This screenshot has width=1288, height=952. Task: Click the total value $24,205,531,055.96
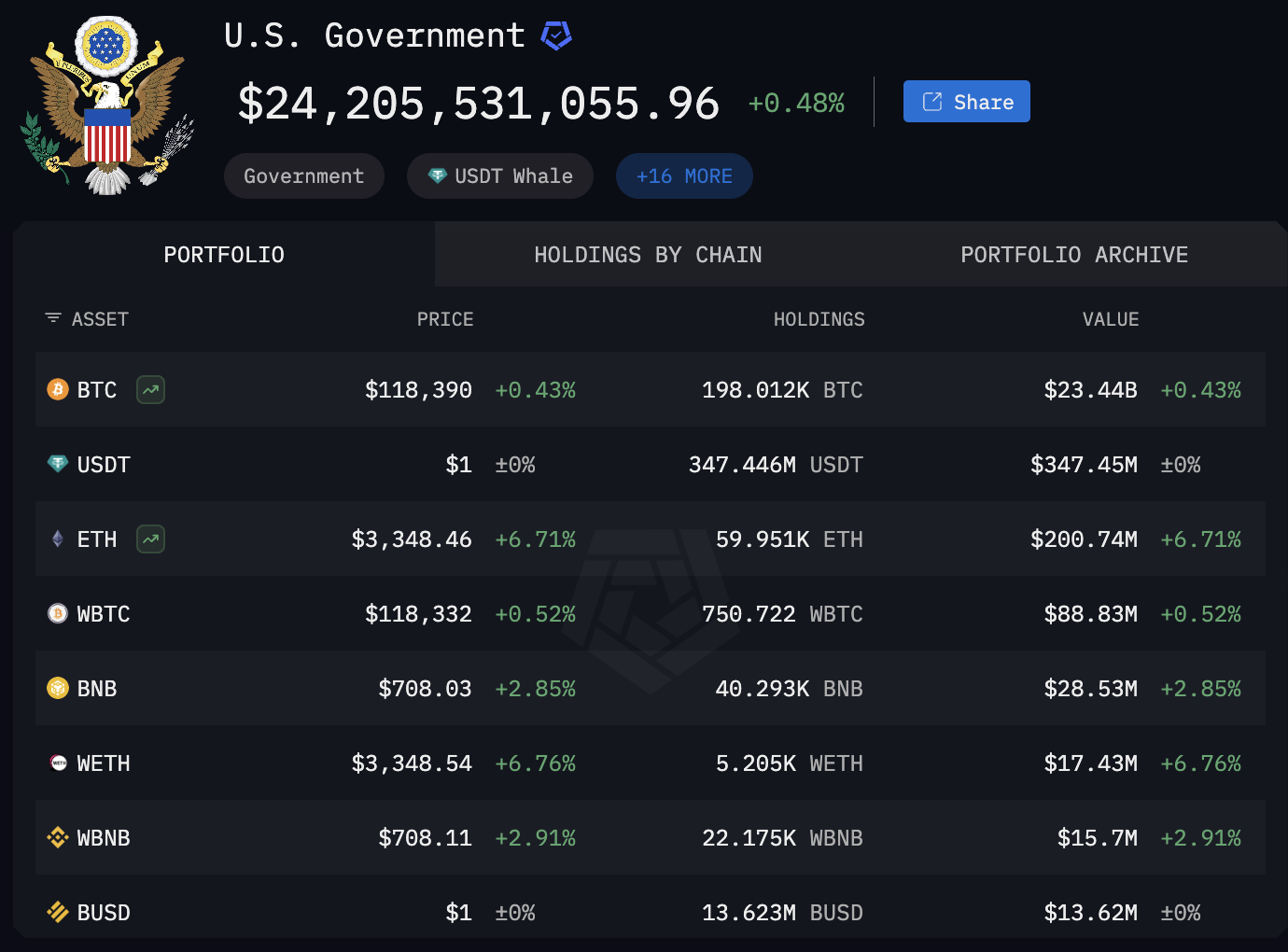[479, 104]
